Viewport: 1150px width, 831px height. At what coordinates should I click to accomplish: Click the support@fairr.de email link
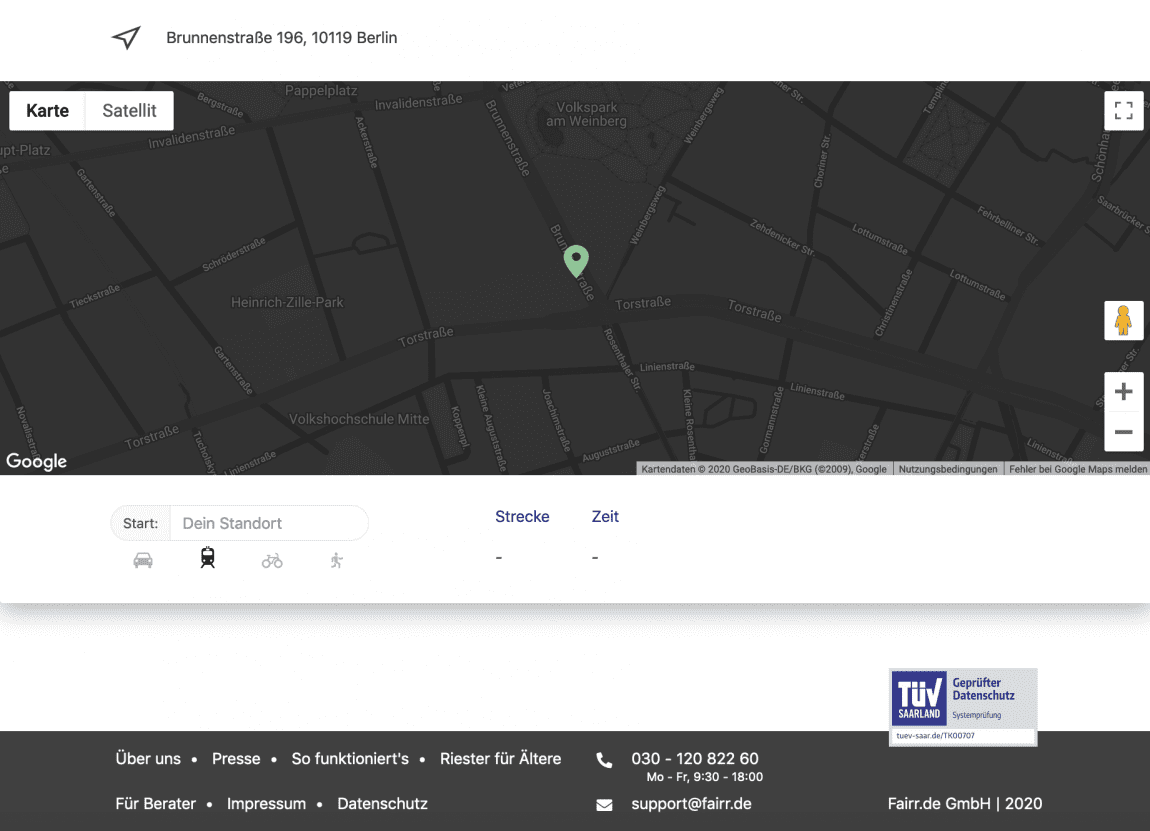pos(691,804)
